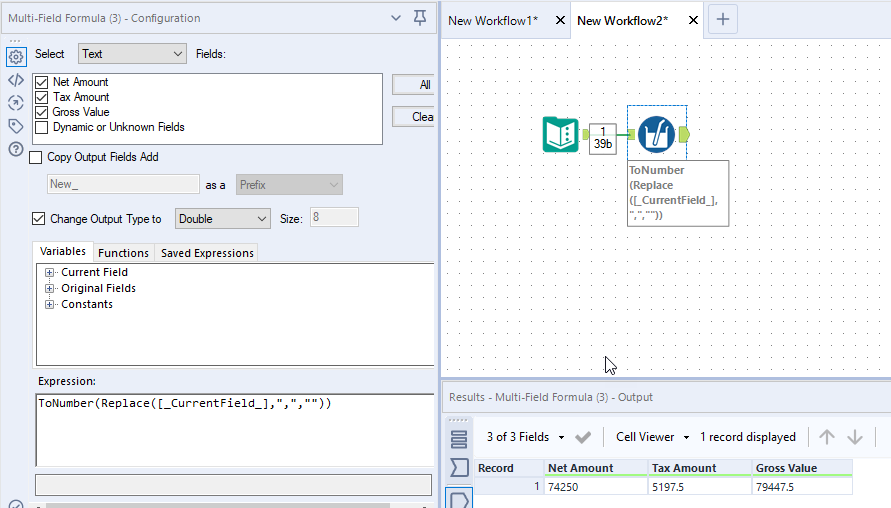Click the Net Amount column header
891x508 pixels.
tap(595, 468)
